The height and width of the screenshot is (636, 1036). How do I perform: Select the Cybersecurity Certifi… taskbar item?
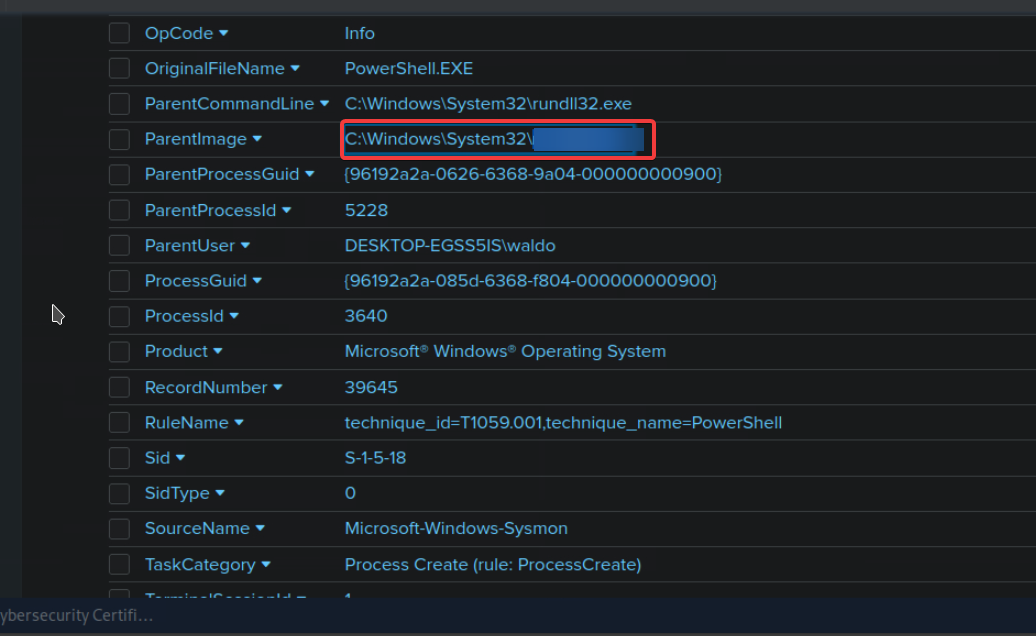[x=77, y=616]
